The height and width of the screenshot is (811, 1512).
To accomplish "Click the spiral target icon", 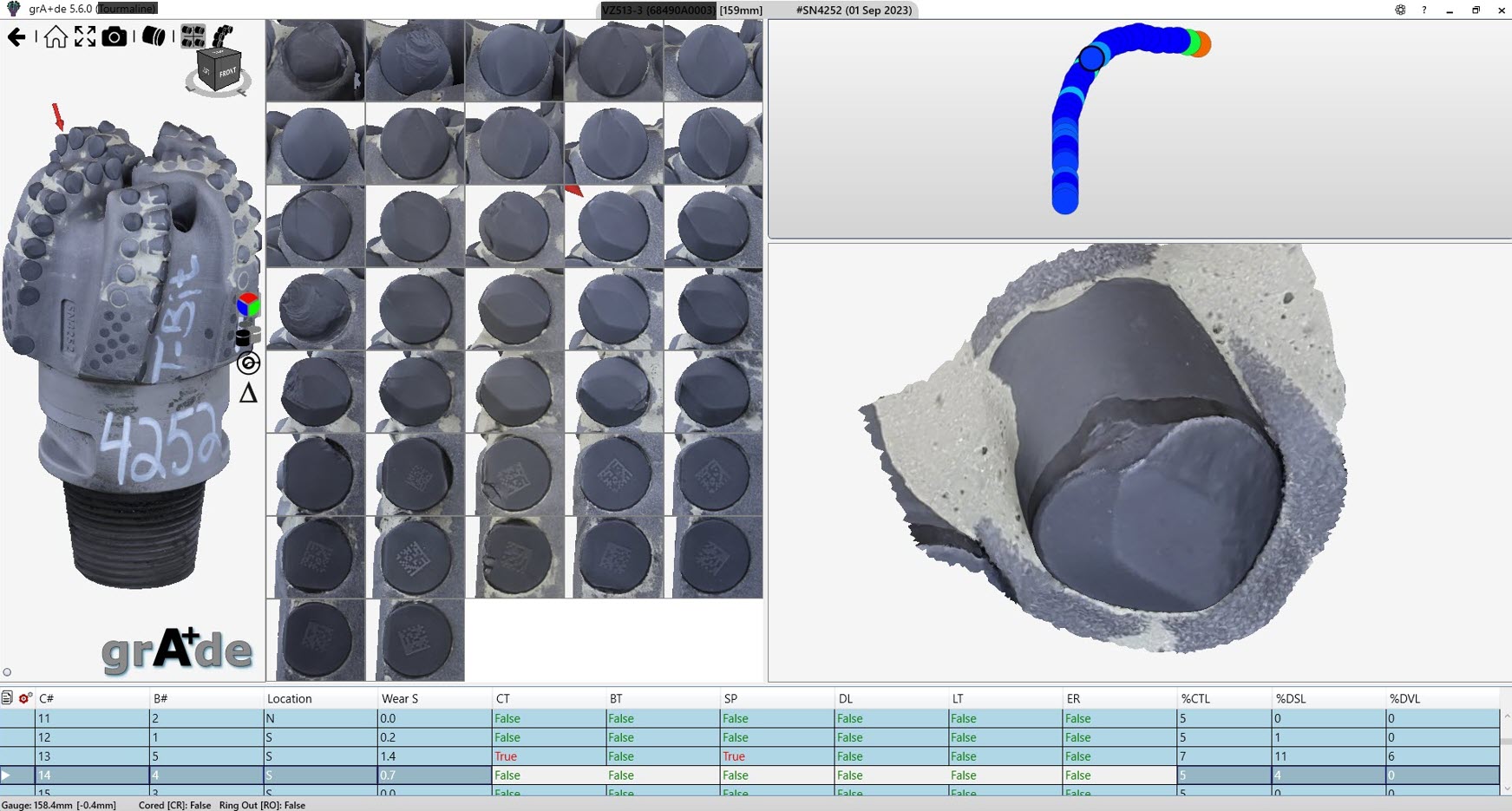I will [248, 363].
